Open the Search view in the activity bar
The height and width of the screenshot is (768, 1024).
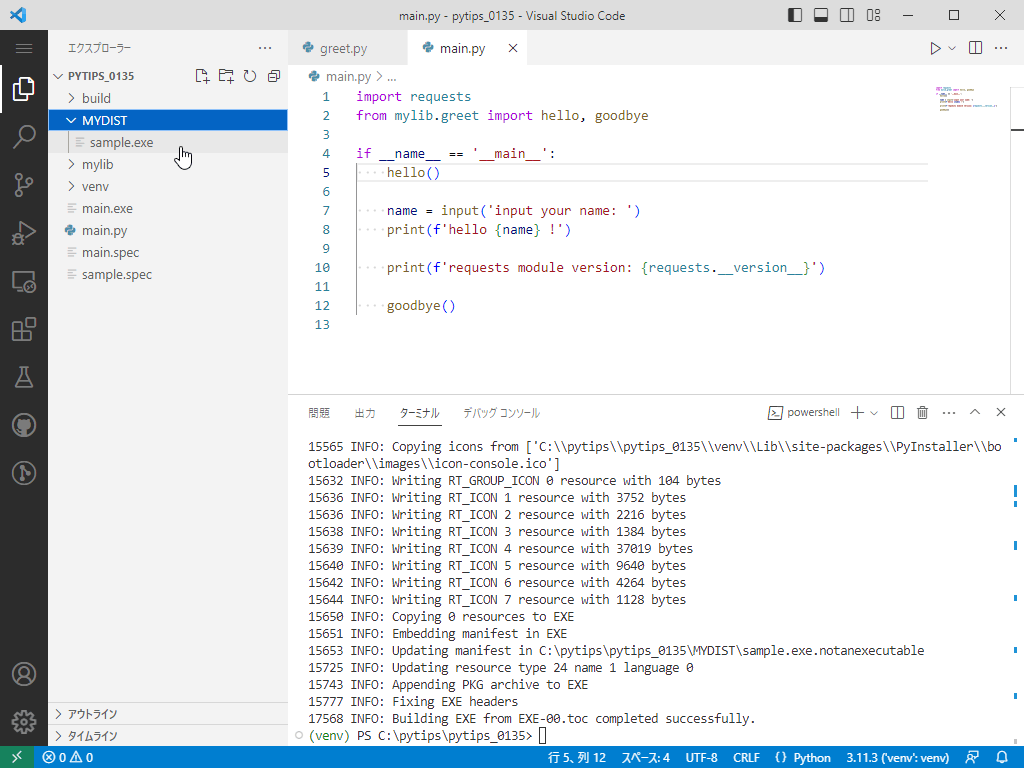(24, 138)
